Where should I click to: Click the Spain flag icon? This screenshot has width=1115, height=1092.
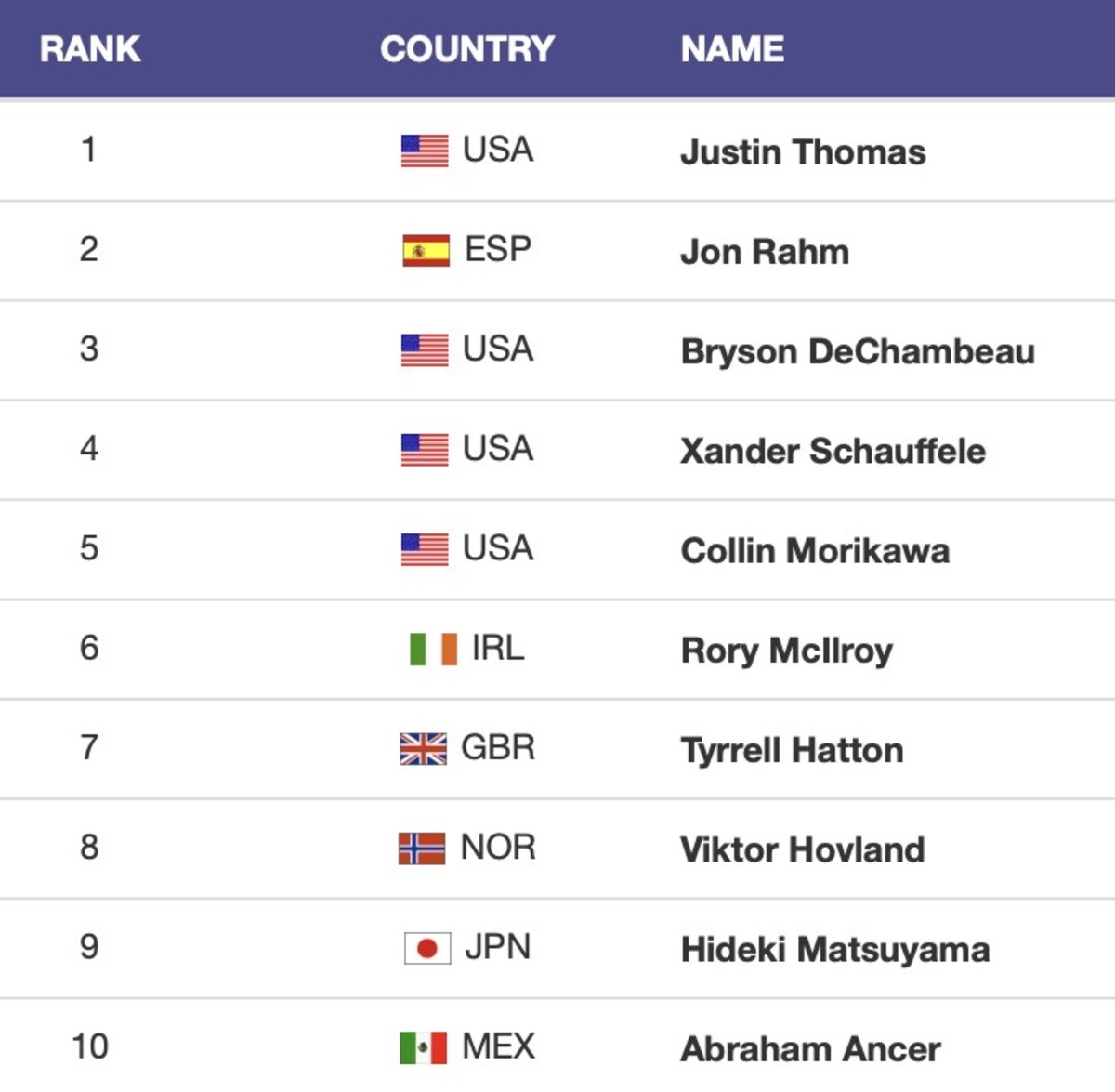pos(426,250)
